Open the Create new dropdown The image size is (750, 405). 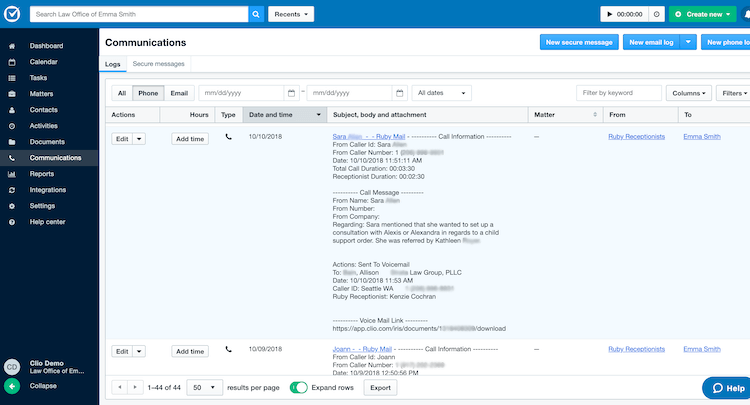point(704,14)
